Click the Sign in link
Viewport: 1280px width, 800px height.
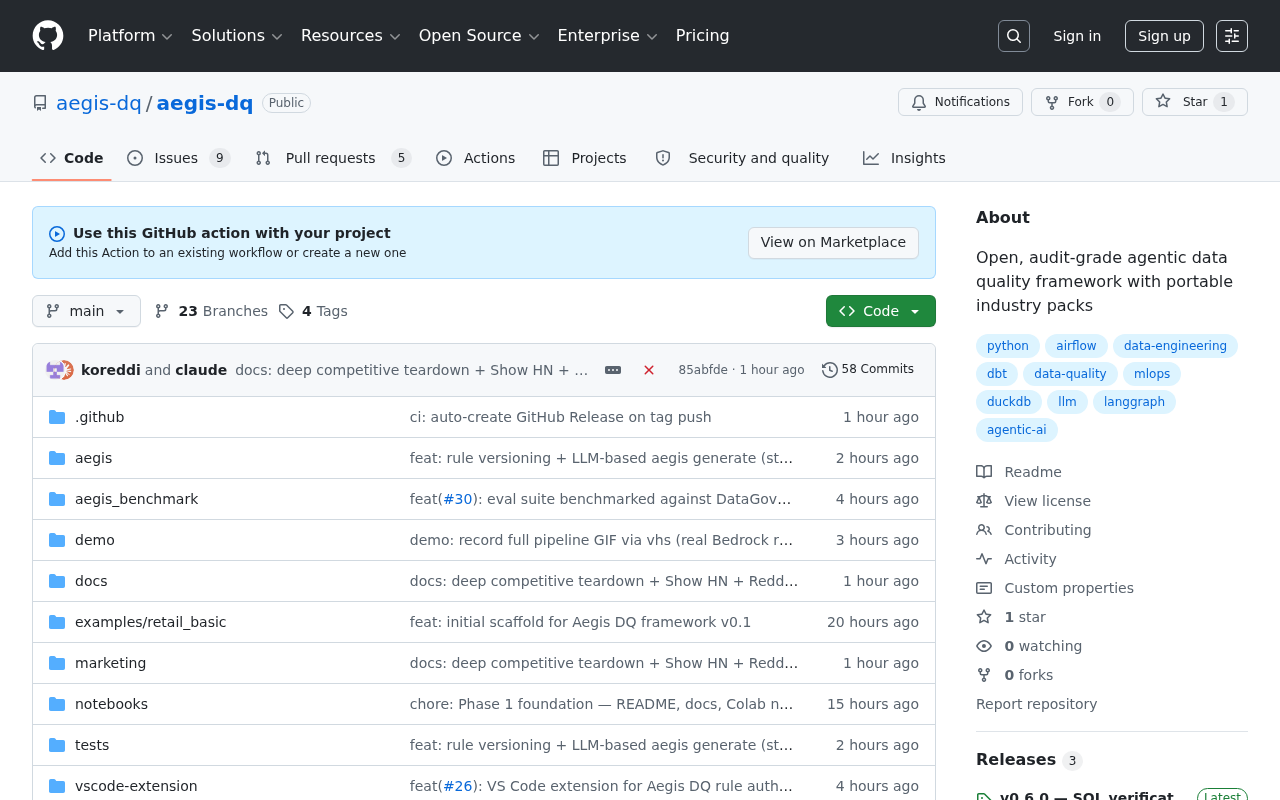point(1077,36)
